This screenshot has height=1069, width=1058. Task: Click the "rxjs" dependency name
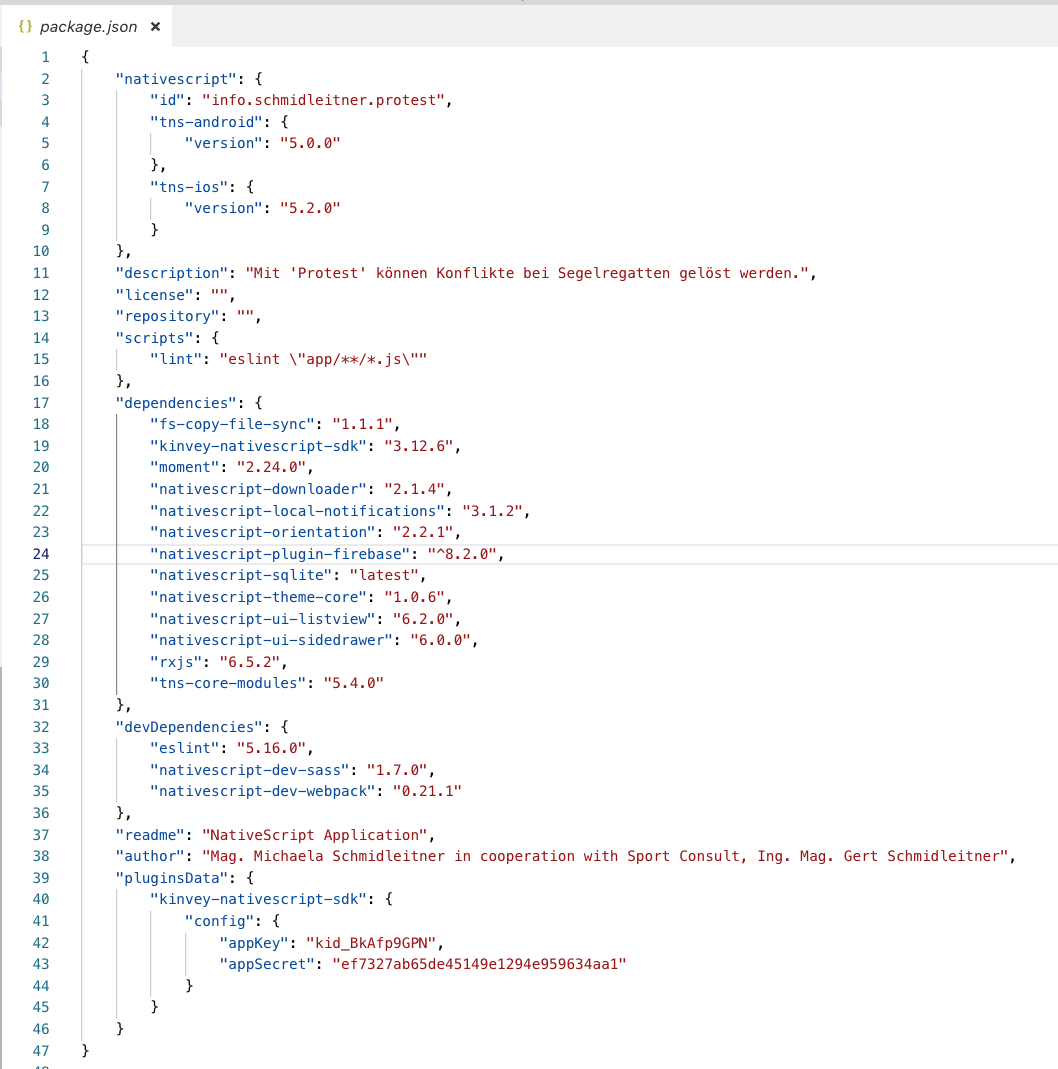coord(176,662)
